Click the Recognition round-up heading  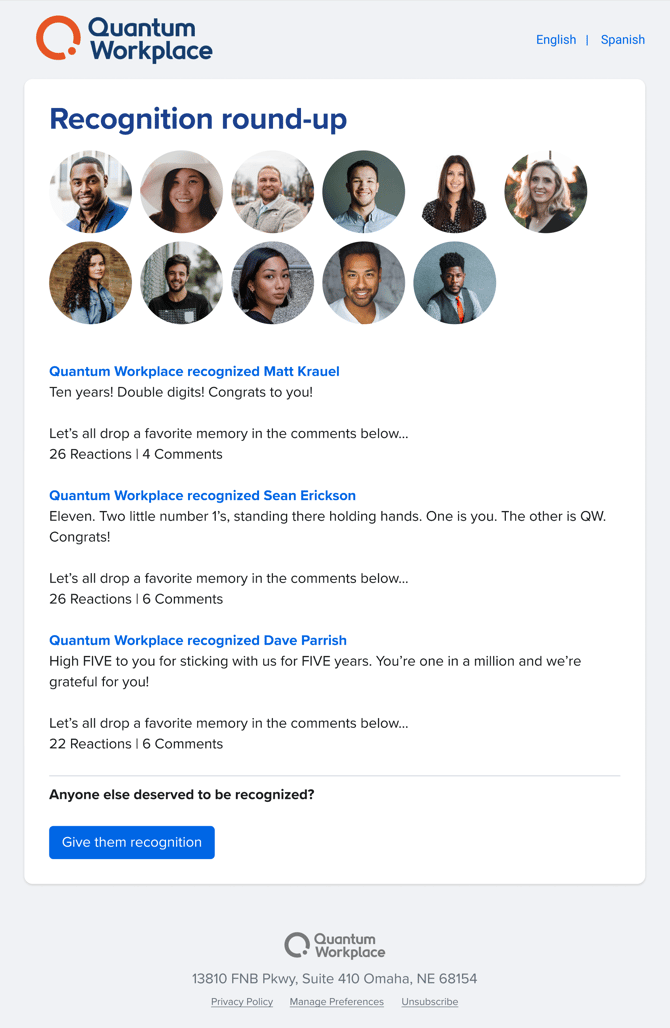point(198,119)
